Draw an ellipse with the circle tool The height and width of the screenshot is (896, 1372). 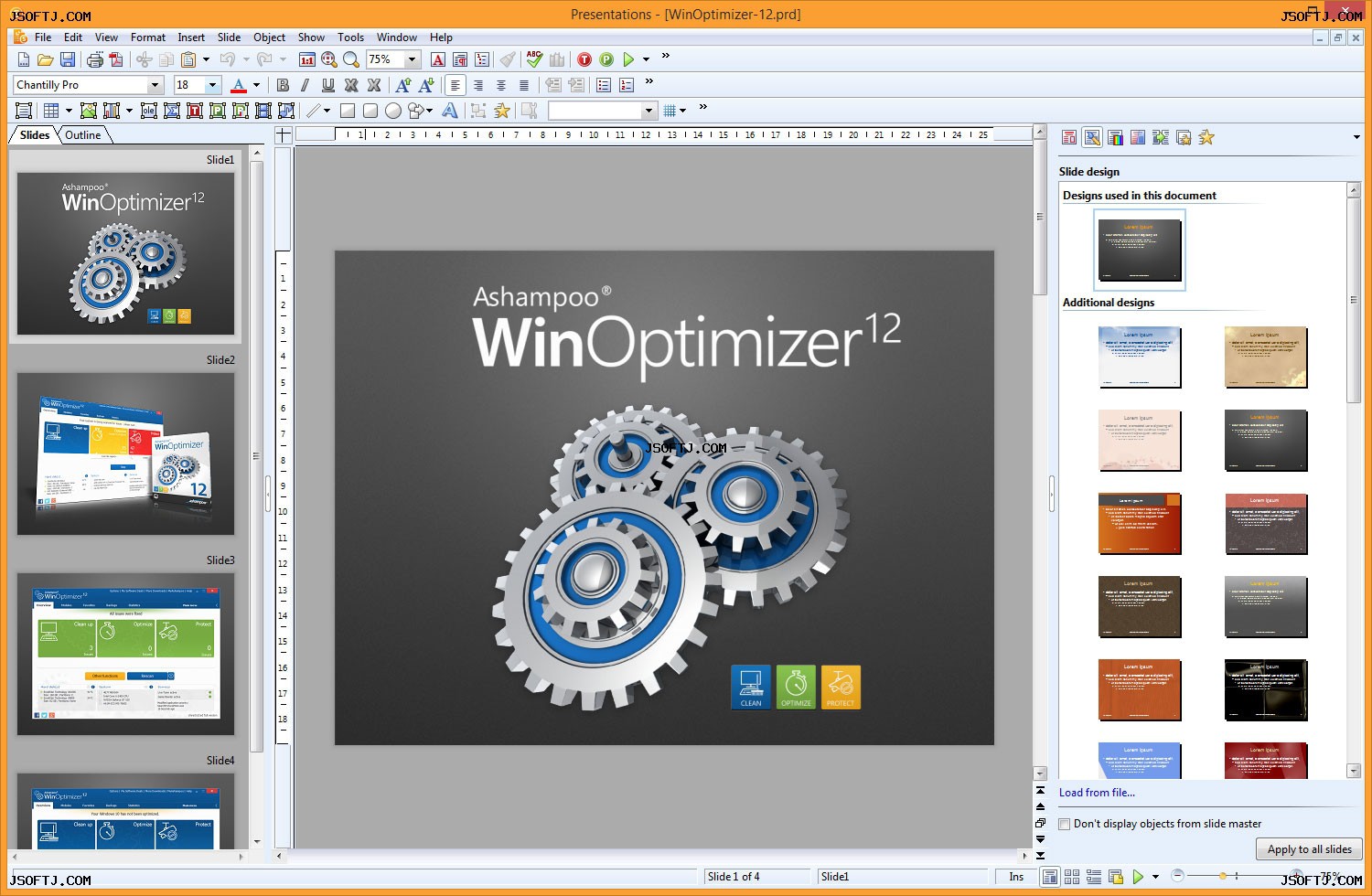tap(393, 111)
